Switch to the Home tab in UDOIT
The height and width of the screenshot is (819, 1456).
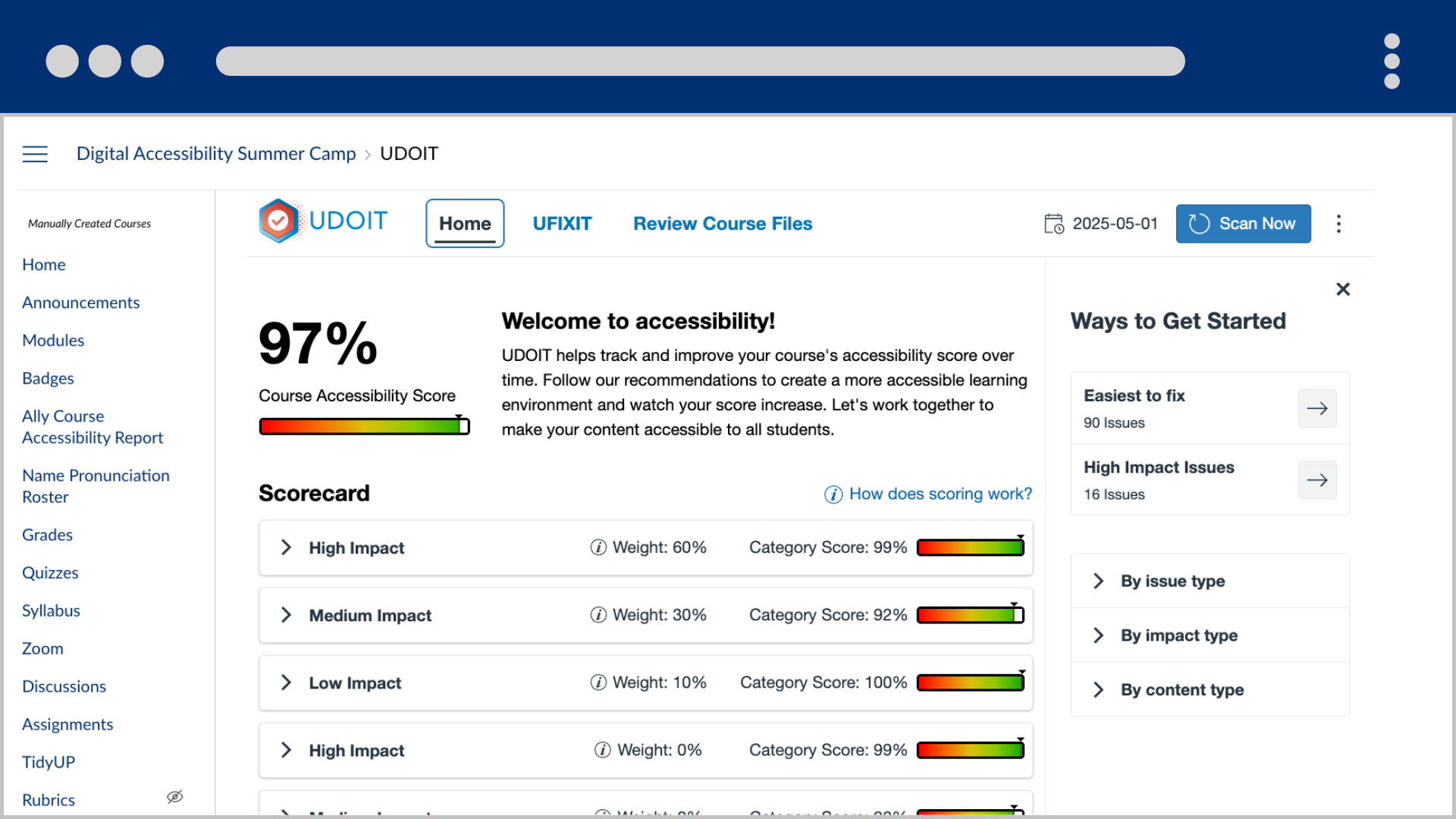[465, 224]
